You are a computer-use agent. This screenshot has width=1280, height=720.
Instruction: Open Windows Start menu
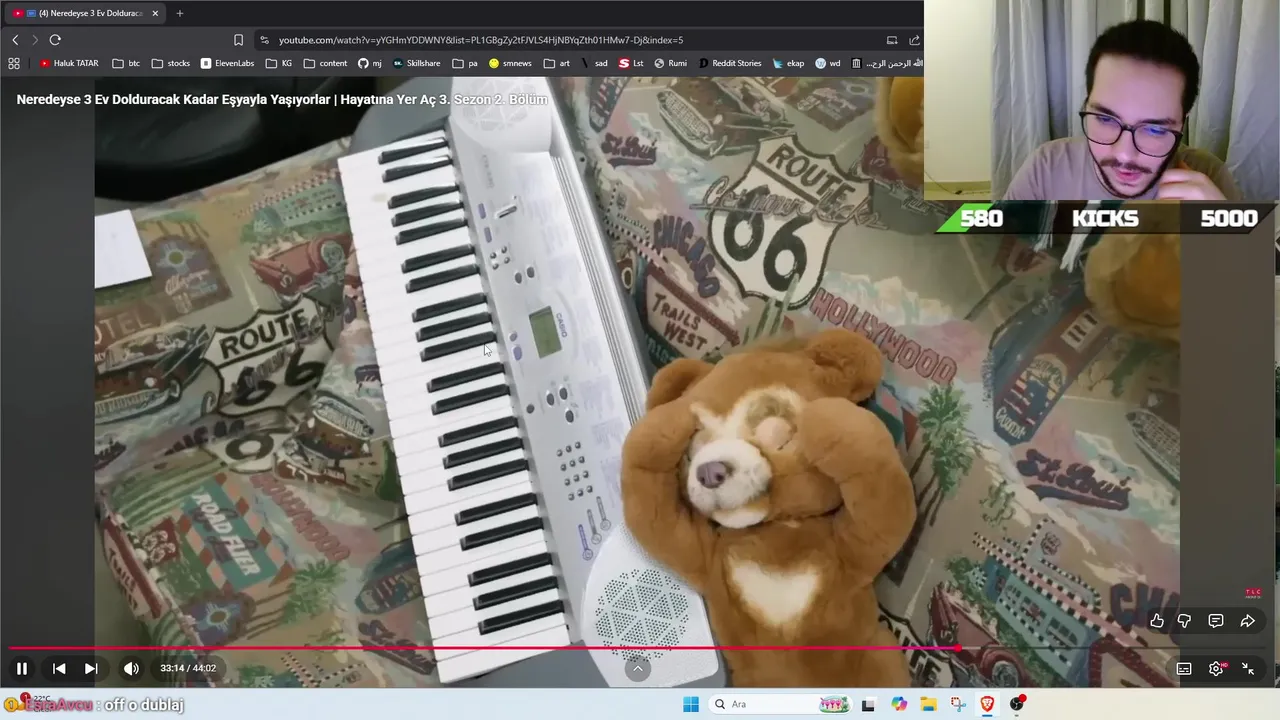click(691, 704)
